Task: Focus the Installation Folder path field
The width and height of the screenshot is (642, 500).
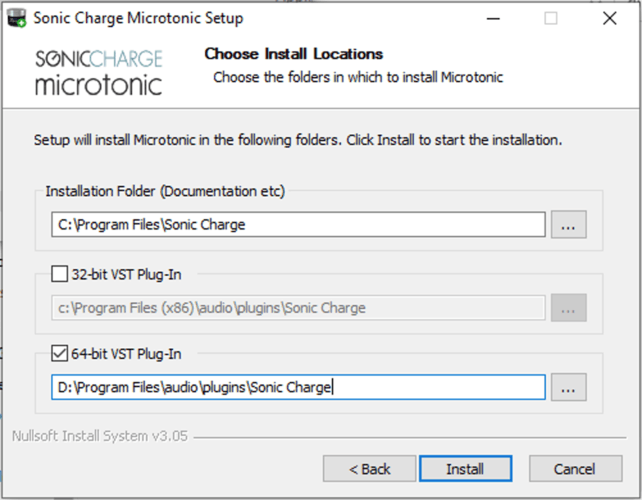Action: click(298, 224)
